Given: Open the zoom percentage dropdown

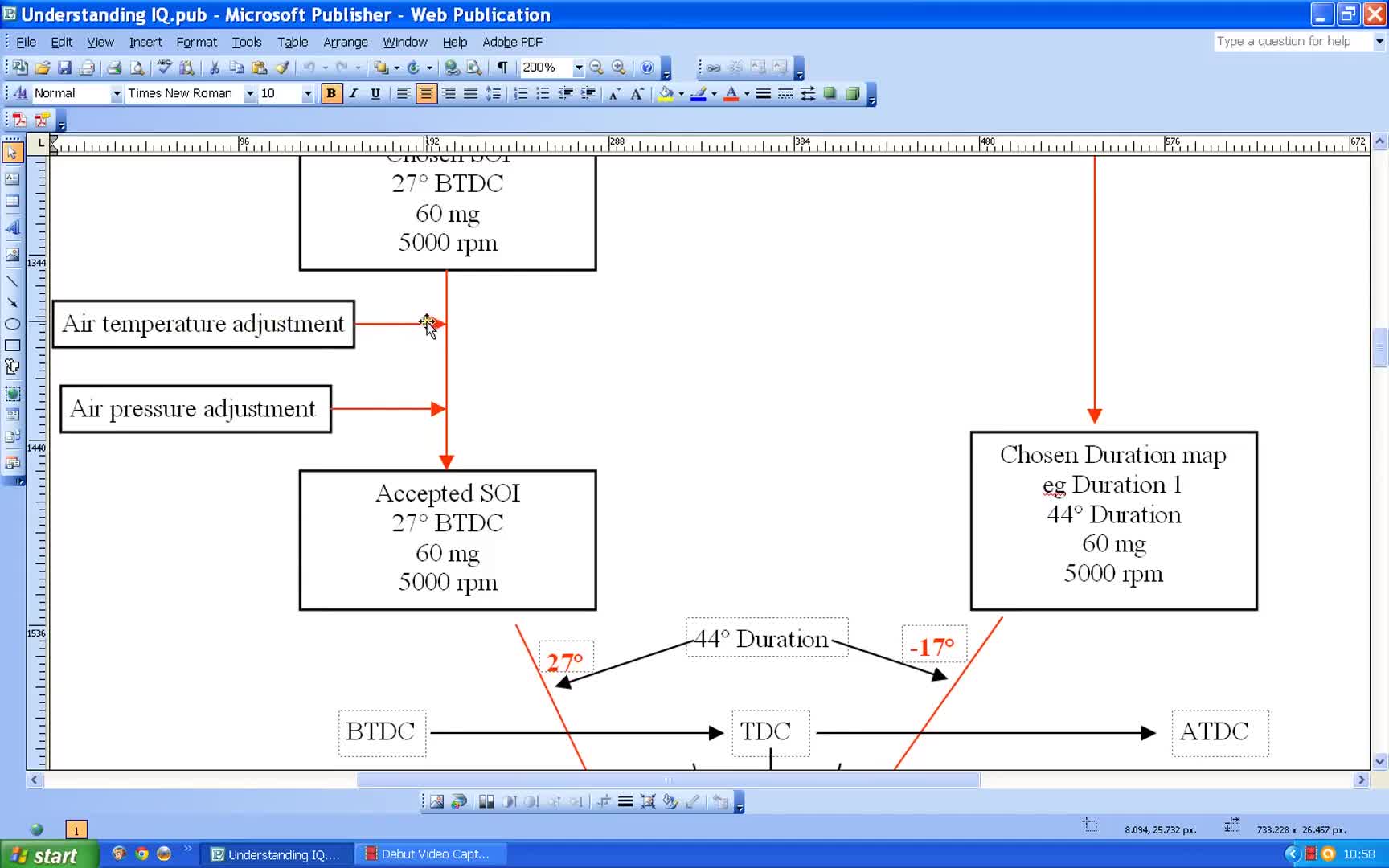Looking at the screenshot, I should click(578, 68).
